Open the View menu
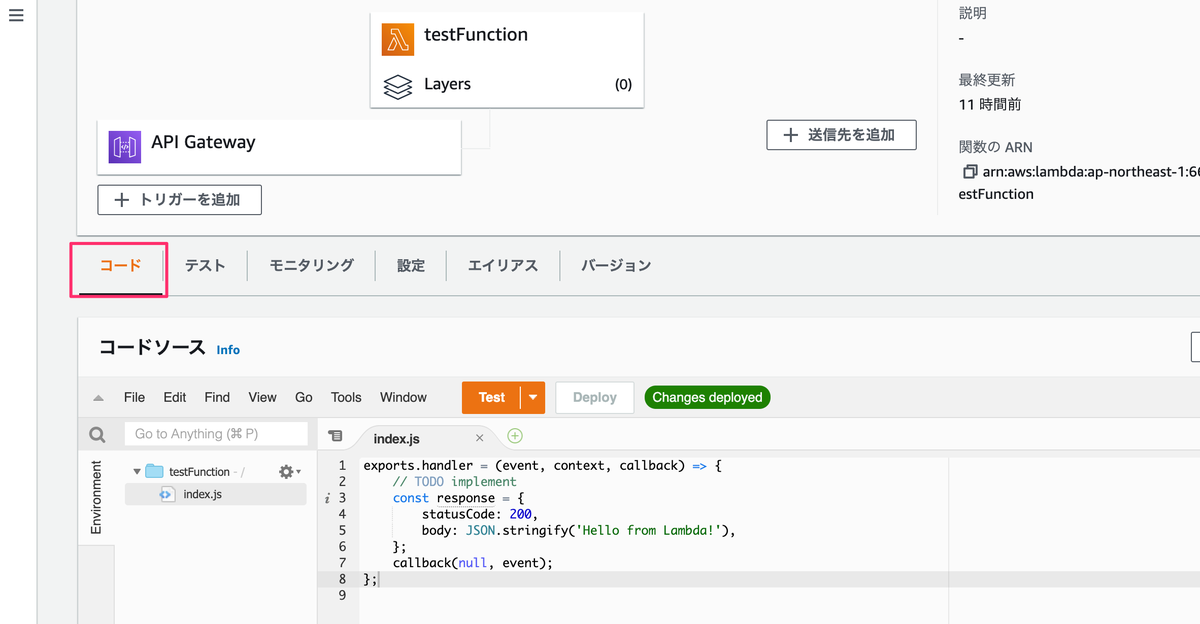Image resolution: width=1200 pixels, height=624 pixels. (262, 397)
